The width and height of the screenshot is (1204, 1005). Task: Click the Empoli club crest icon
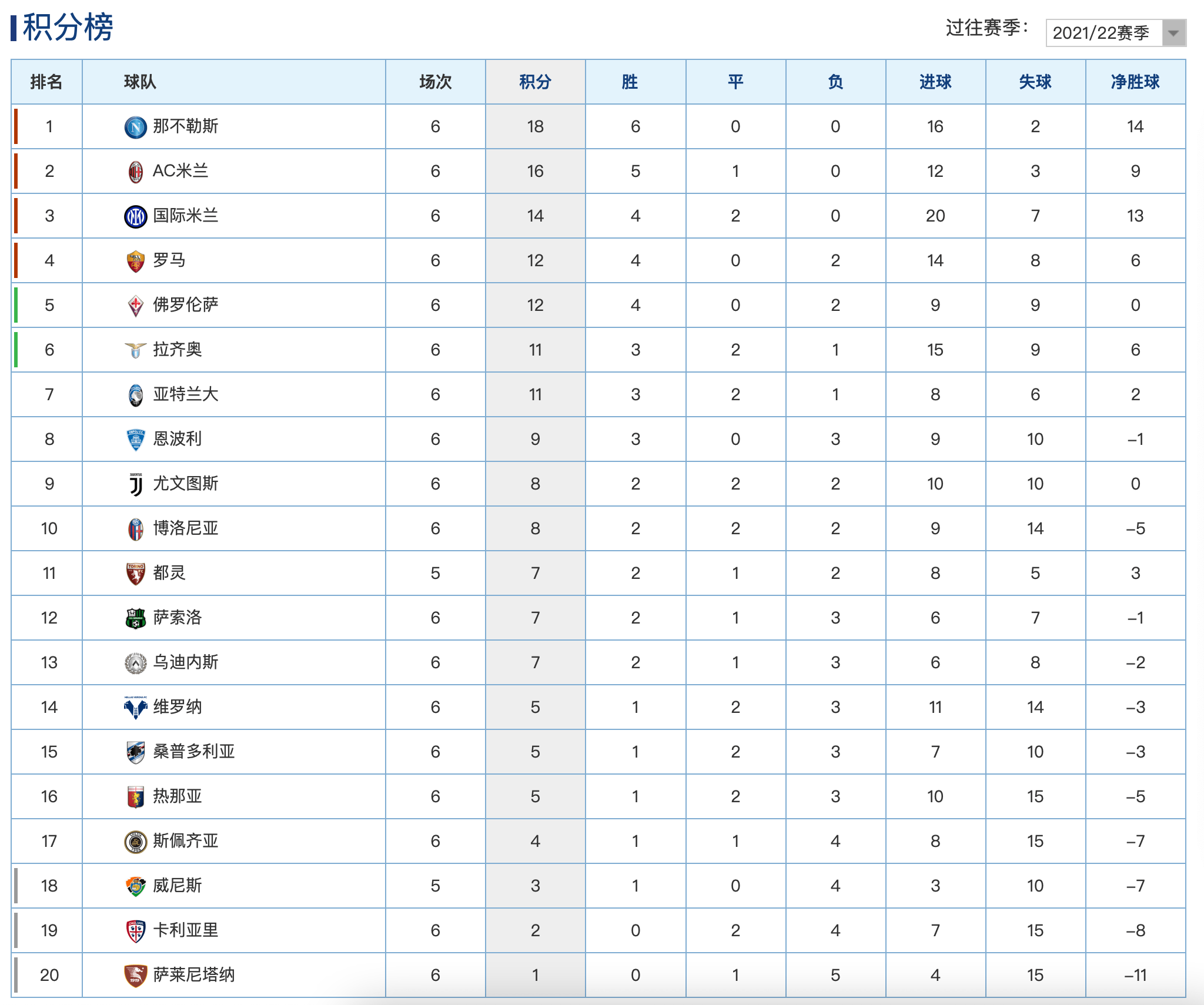pos(136,440)
